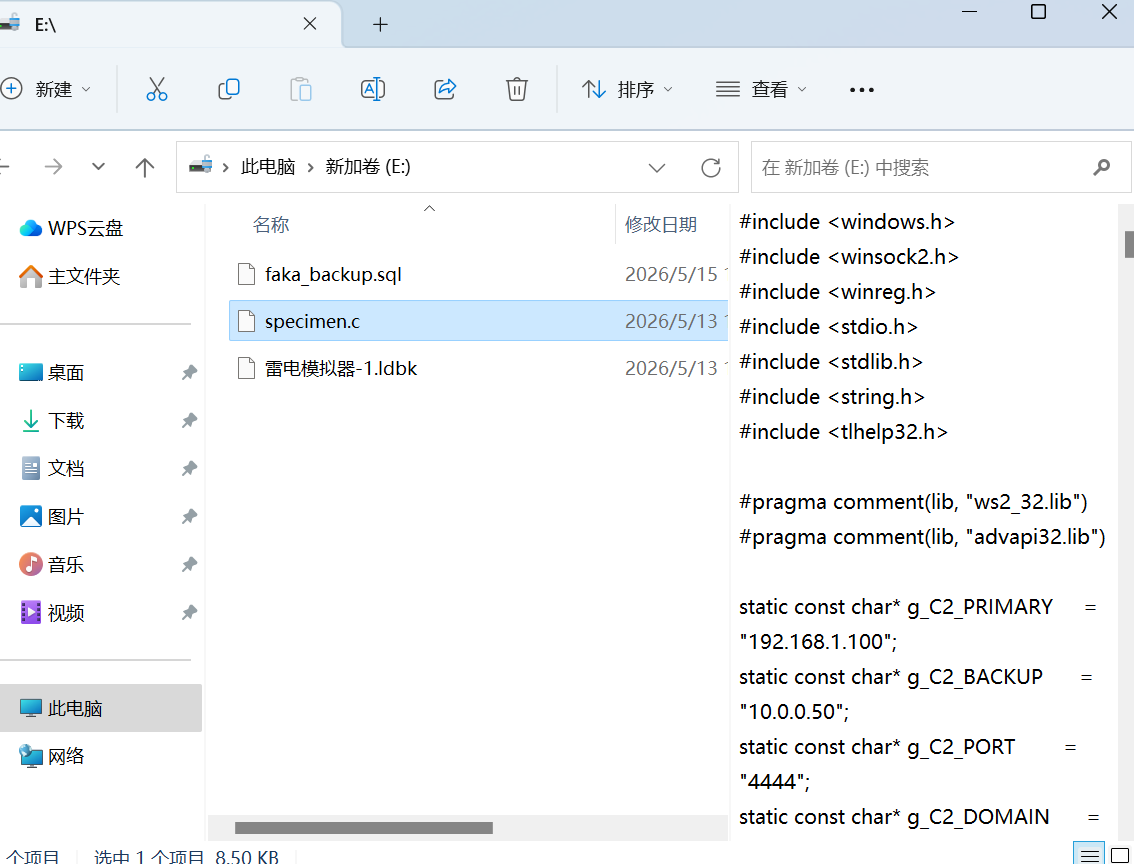The image size is (1134, 864).
Task: Expand recent locations chevron beside Forward
Action: click(98, 167)
